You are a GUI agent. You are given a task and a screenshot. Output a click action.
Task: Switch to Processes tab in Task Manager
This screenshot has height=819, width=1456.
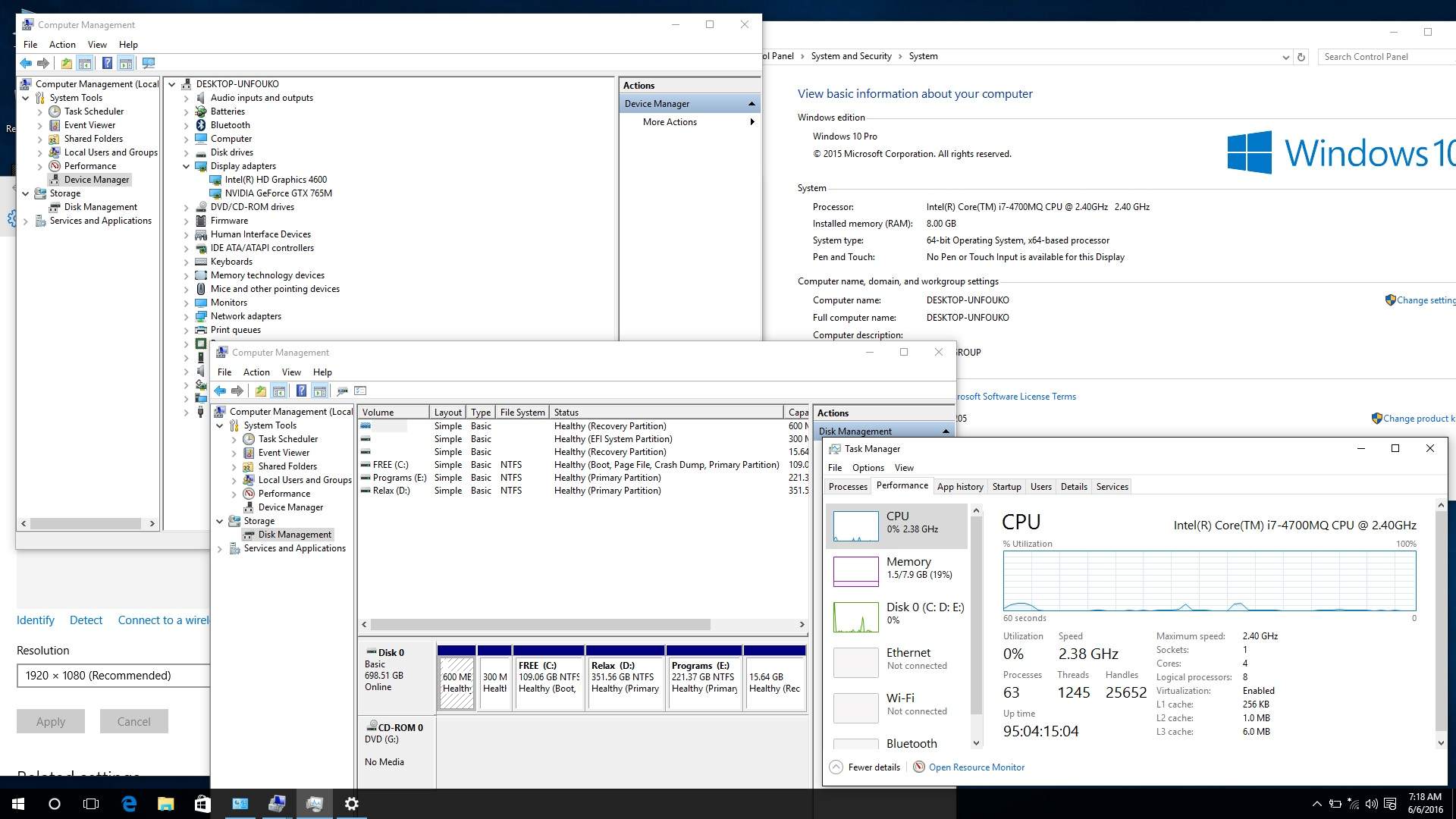point(848,487)
